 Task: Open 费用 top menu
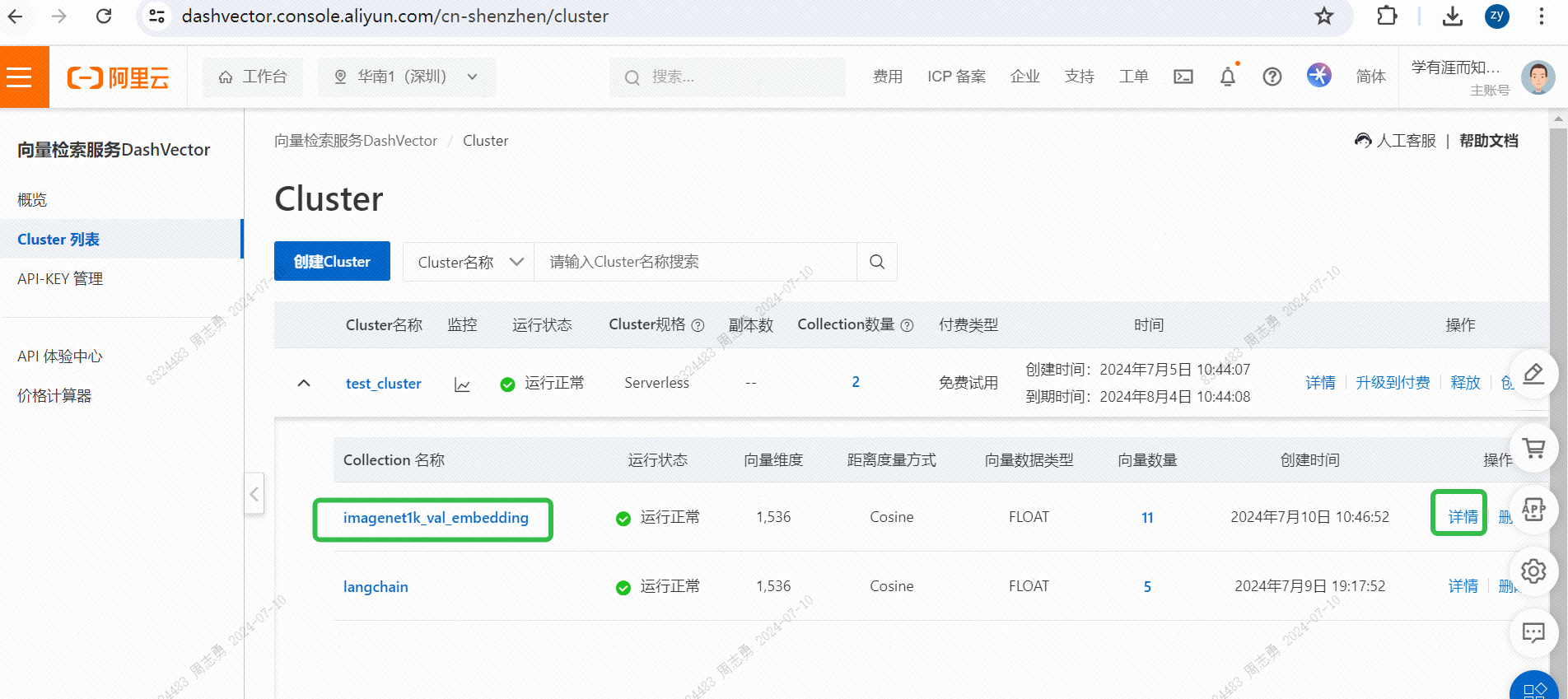pos(888,77)
